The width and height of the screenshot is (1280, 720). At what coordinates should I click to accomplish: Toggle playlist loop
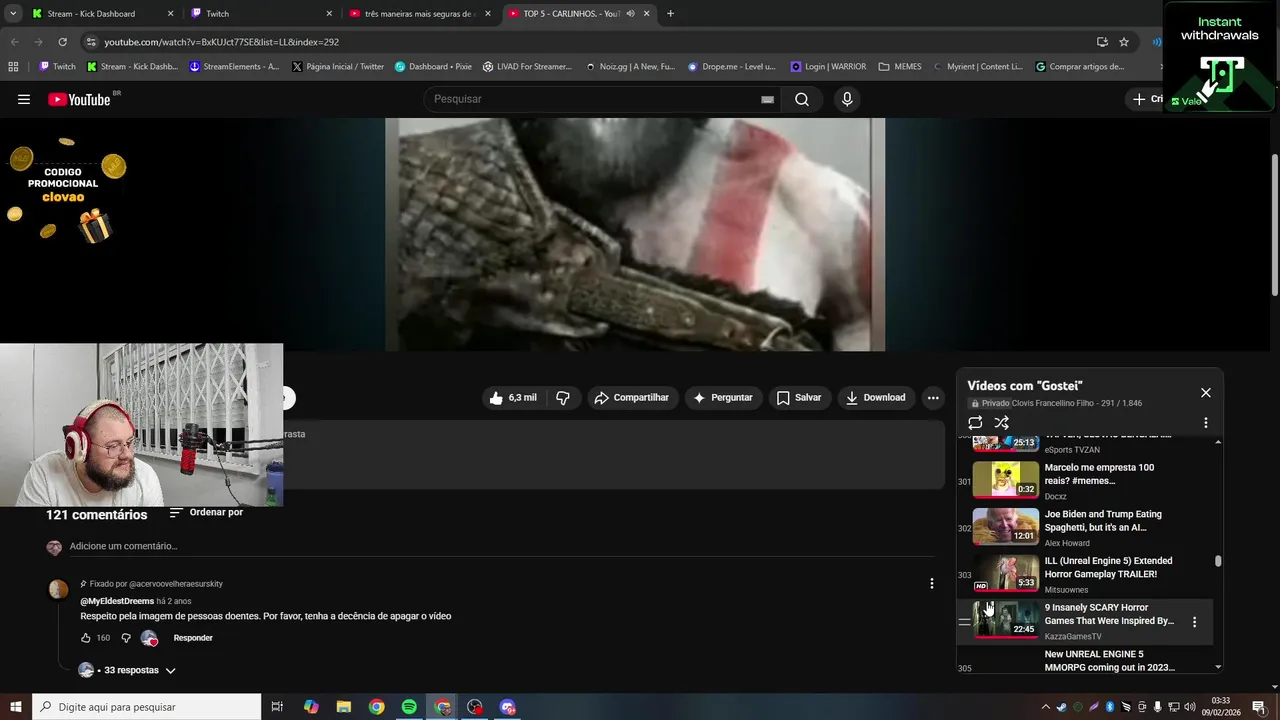tap(975, 423)
